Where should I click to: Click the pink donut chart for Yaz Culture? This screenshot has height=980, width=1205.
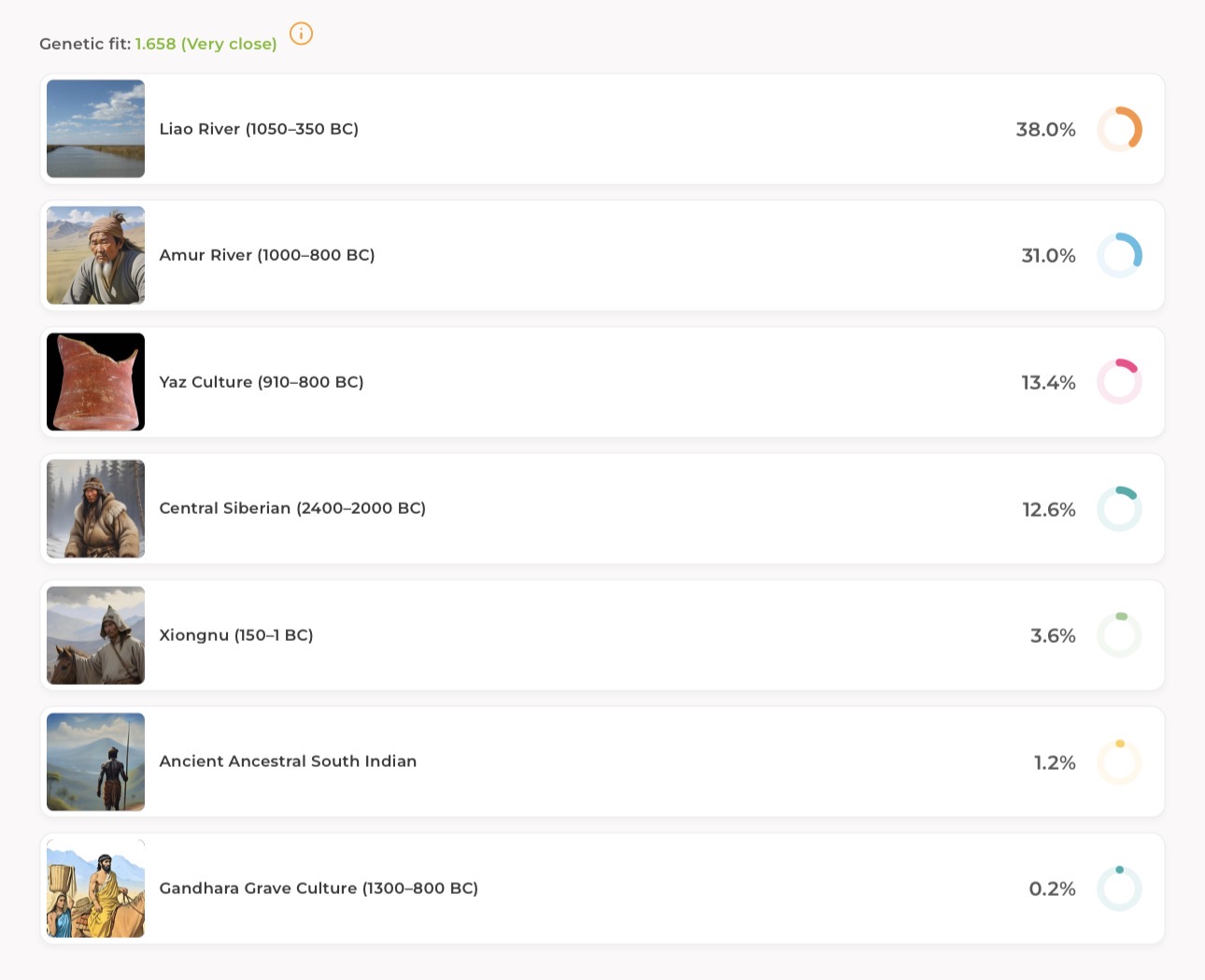pos(1119,382)
